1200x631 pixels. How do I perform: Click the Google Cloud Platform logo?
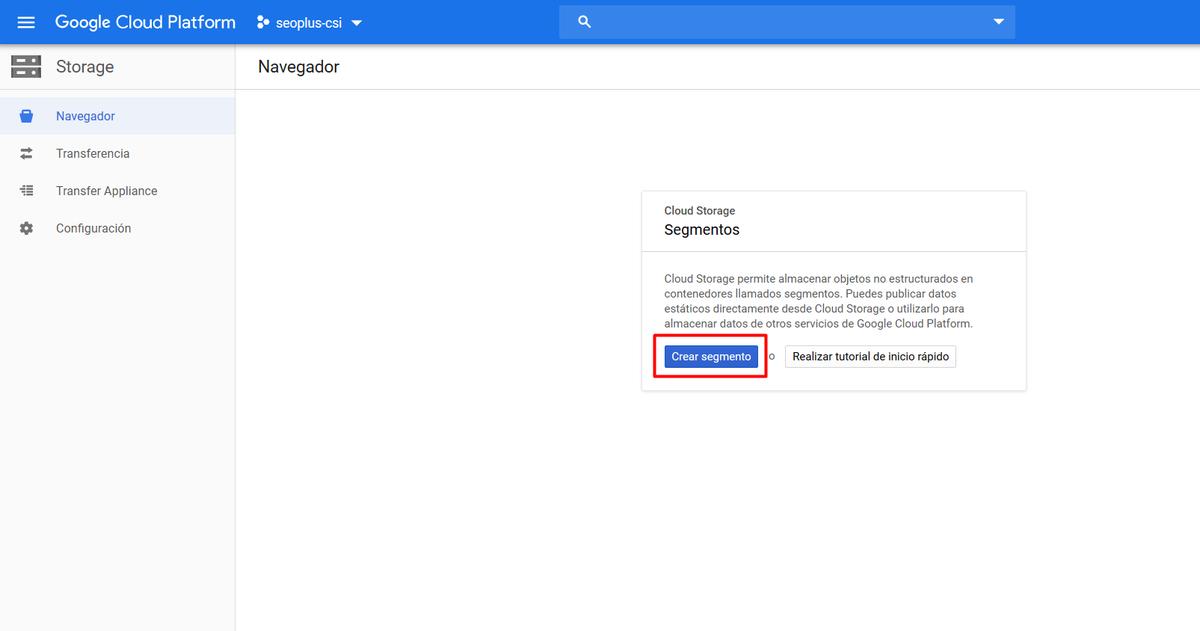click(145, 22)
